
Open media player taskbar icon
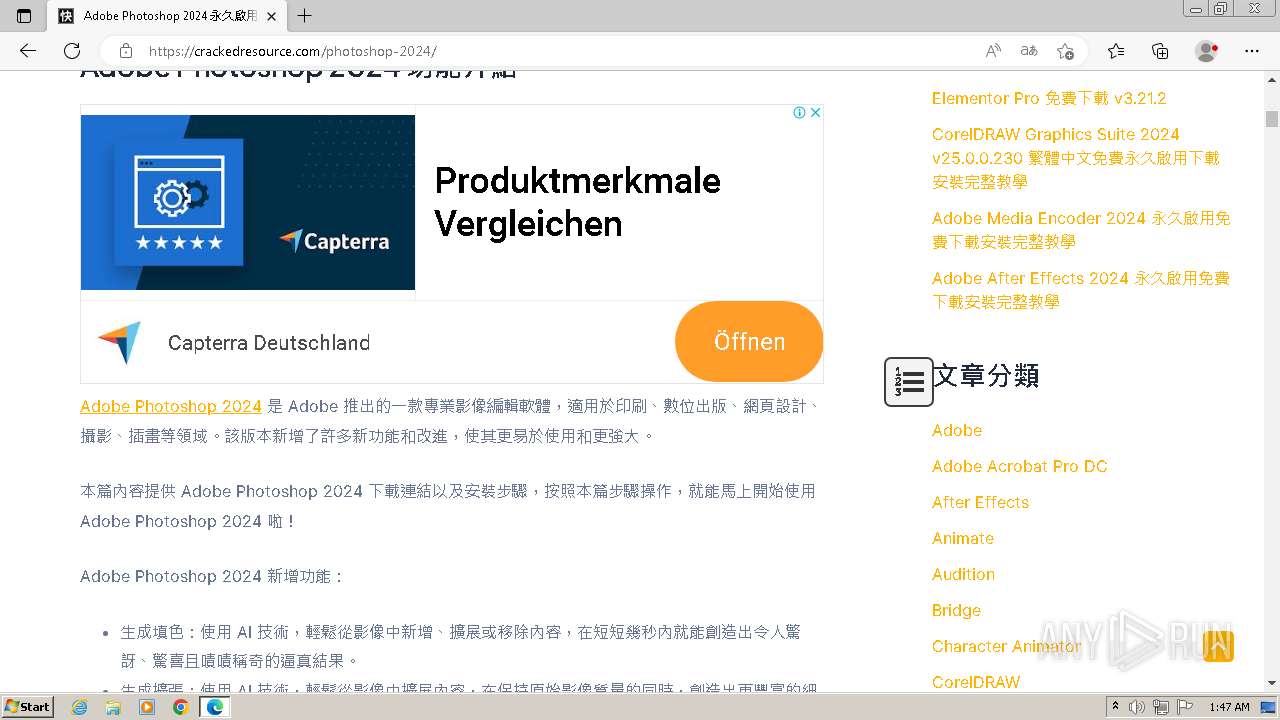point(147,707)
